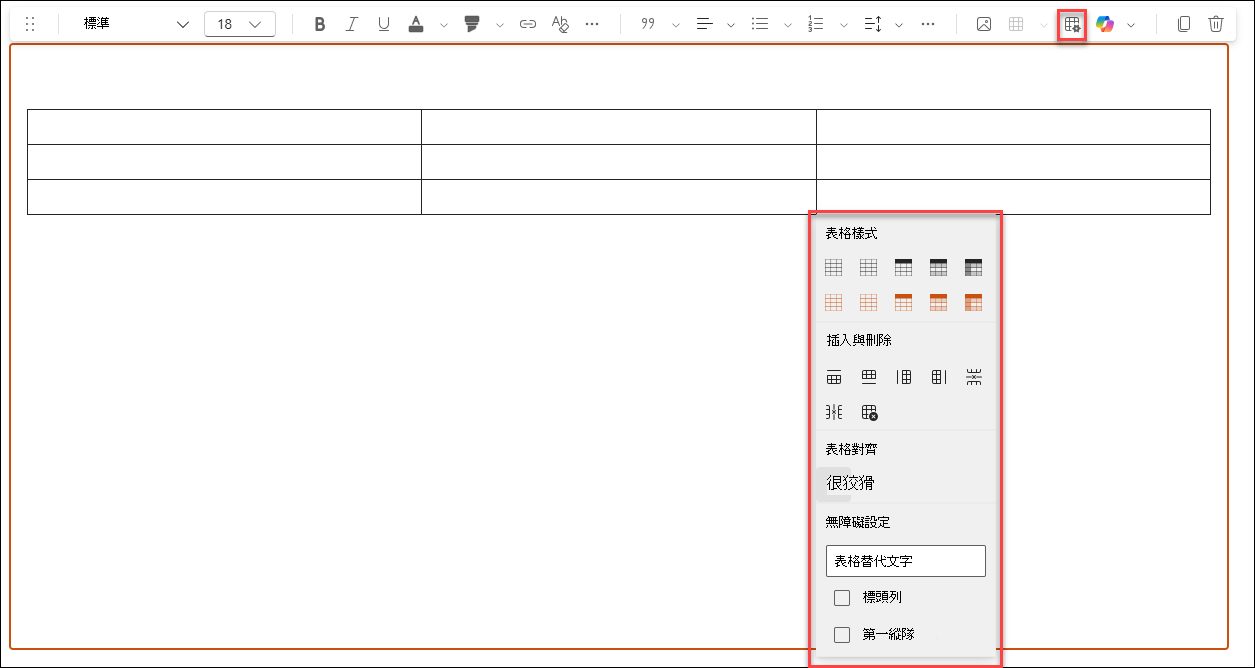
Task: Delete the current column via panel icon
Action: 834,412
